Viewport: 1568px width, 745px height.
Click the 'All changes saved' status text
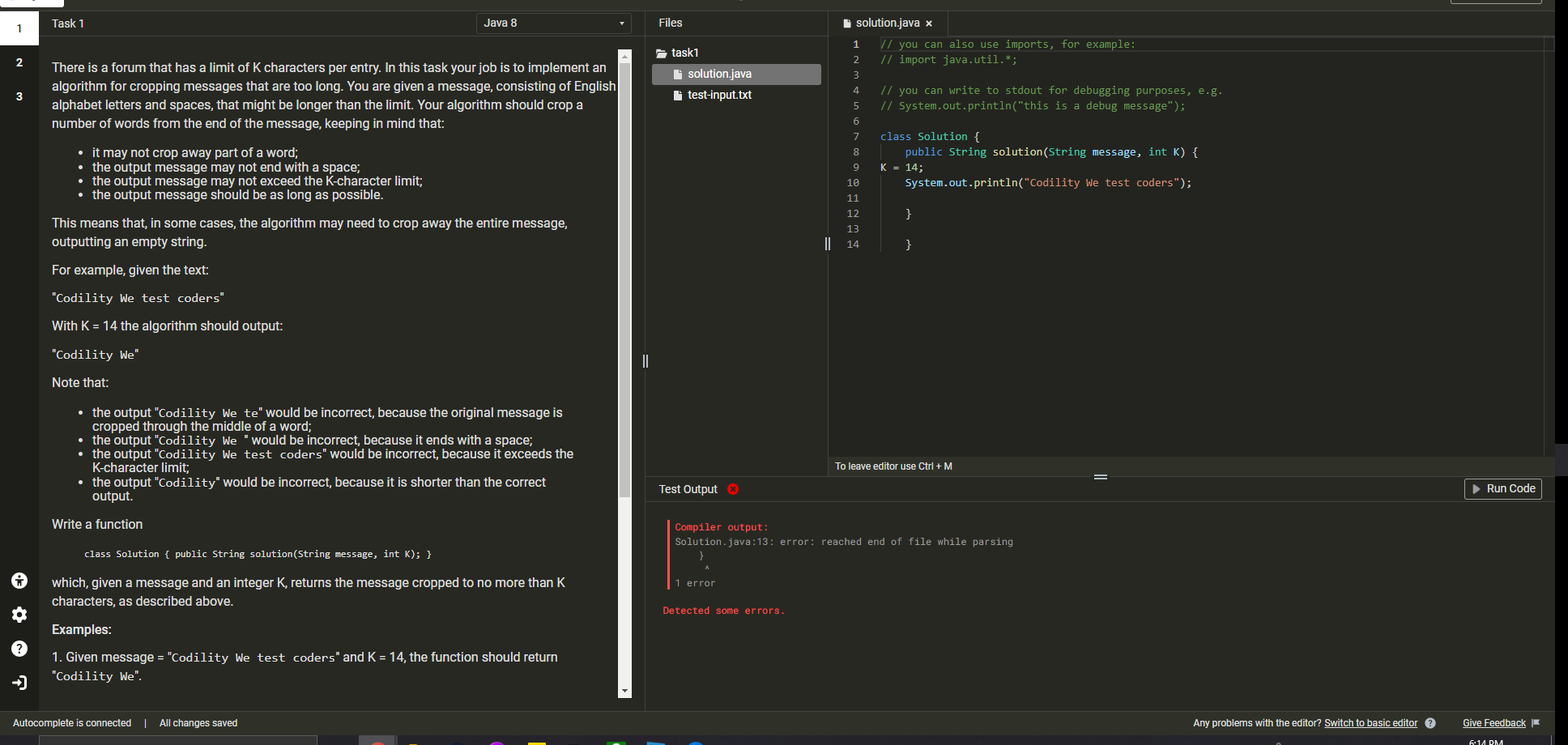198,723
